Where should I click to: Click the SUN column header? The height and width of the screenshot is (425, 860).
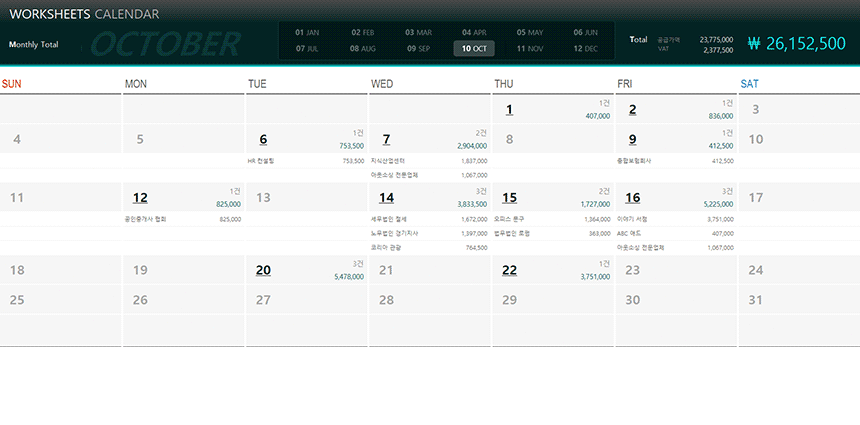click(12, 84)
